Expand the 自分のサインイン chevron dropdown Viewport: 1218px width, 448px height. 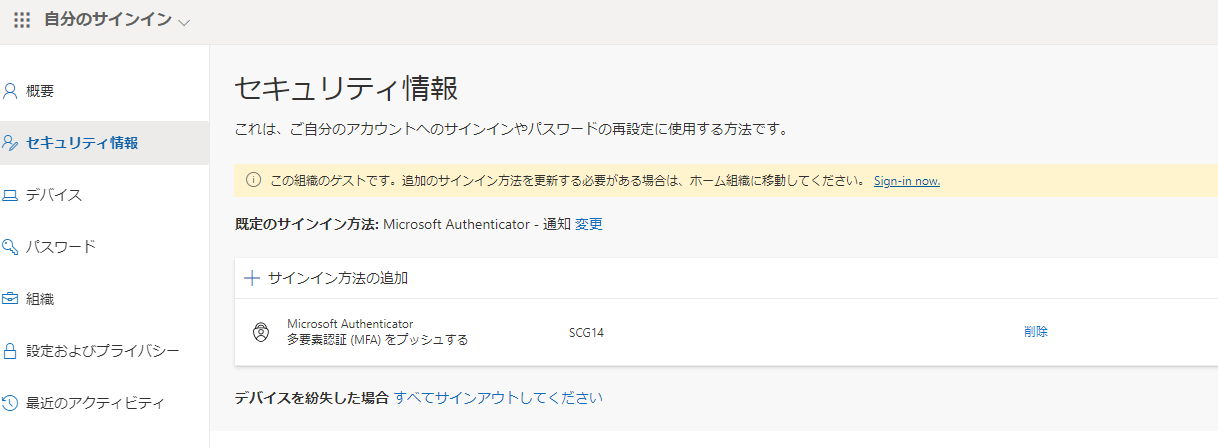[183, 22]
